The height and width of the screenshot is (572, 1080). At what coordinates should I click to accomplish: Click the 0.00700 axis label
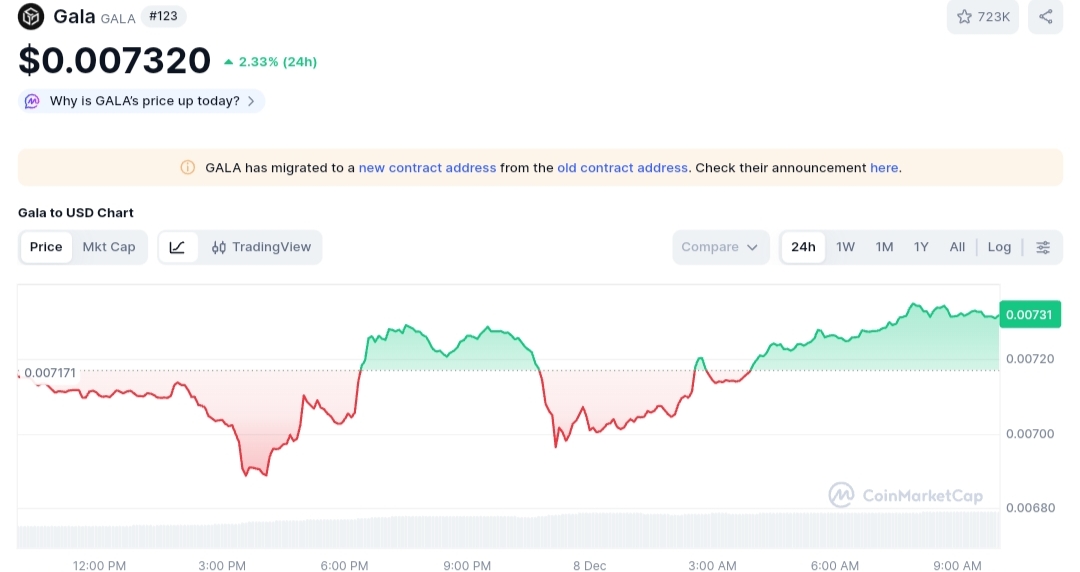click(1030, 433)
